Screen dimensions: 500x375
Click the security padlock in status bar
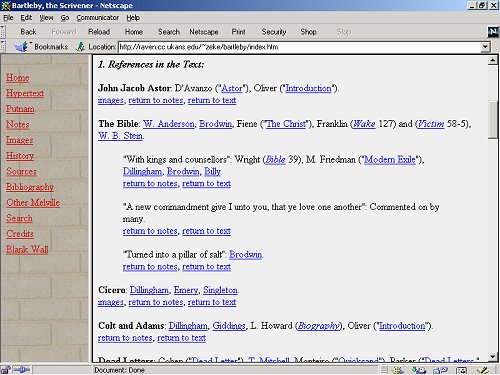(5, 370)
